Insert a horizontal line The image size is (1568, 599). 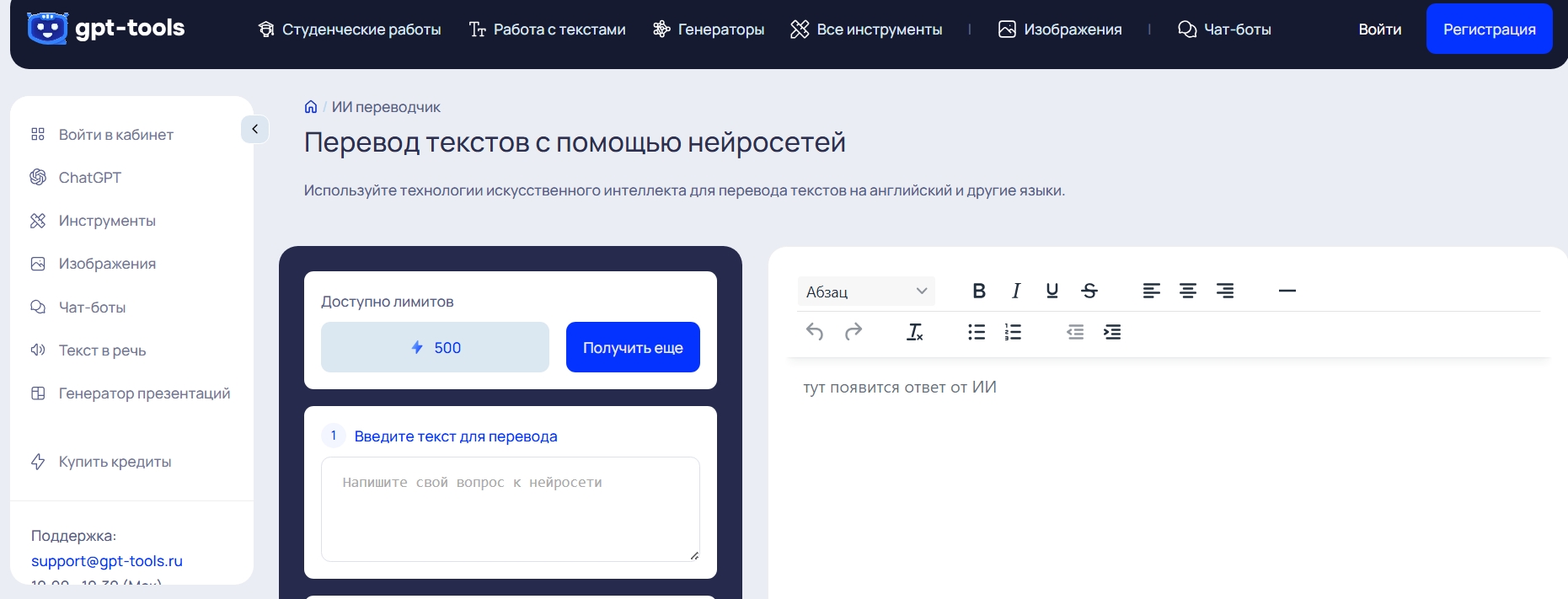1287,291
